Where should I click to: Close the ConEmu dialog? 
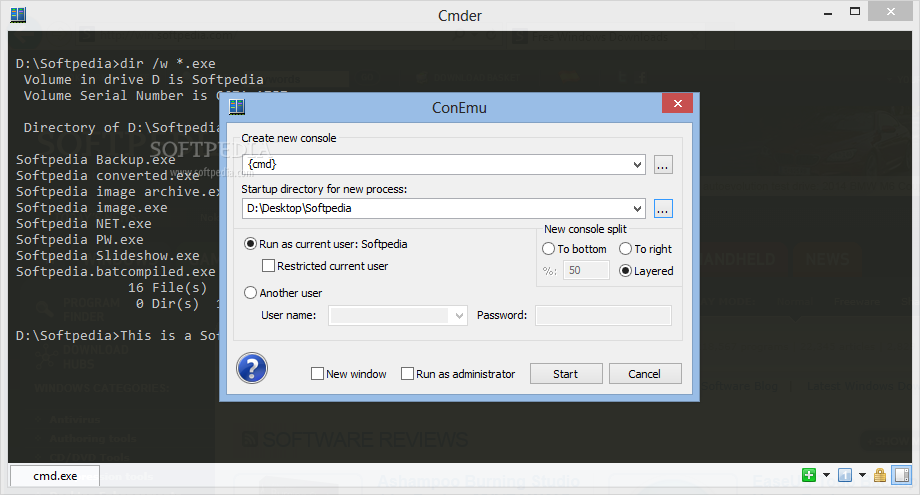[677, 103]
